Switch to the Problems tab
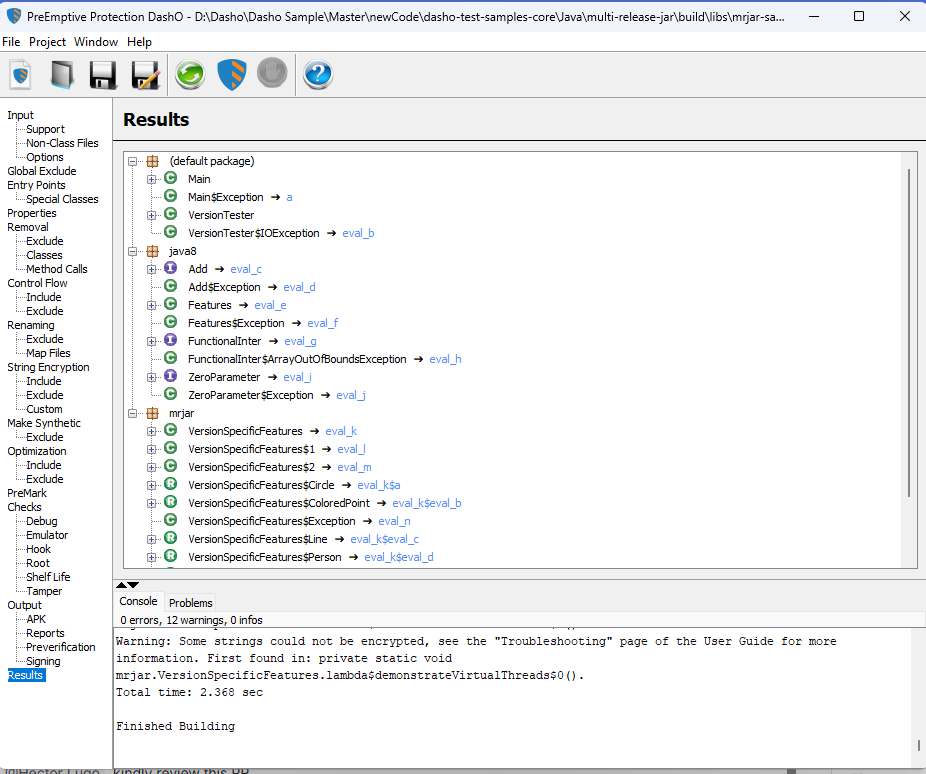The width and height of the screenshot is (926, 774). click(x=190, y=603)
